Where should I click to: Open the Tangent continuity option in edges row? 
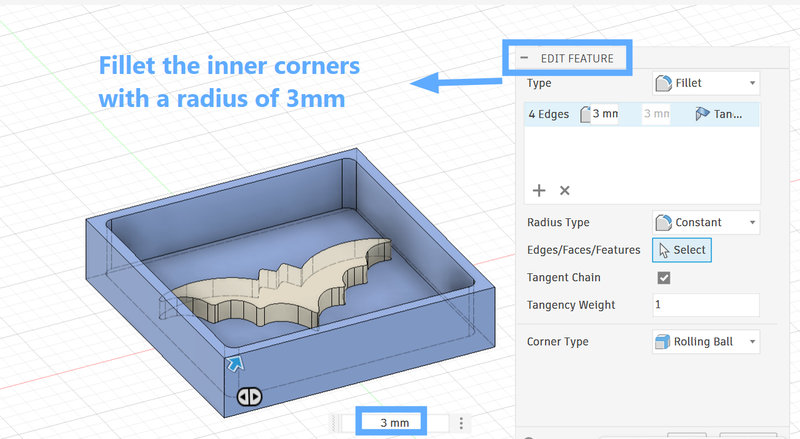pyautogui.click(x=719, y=114)
